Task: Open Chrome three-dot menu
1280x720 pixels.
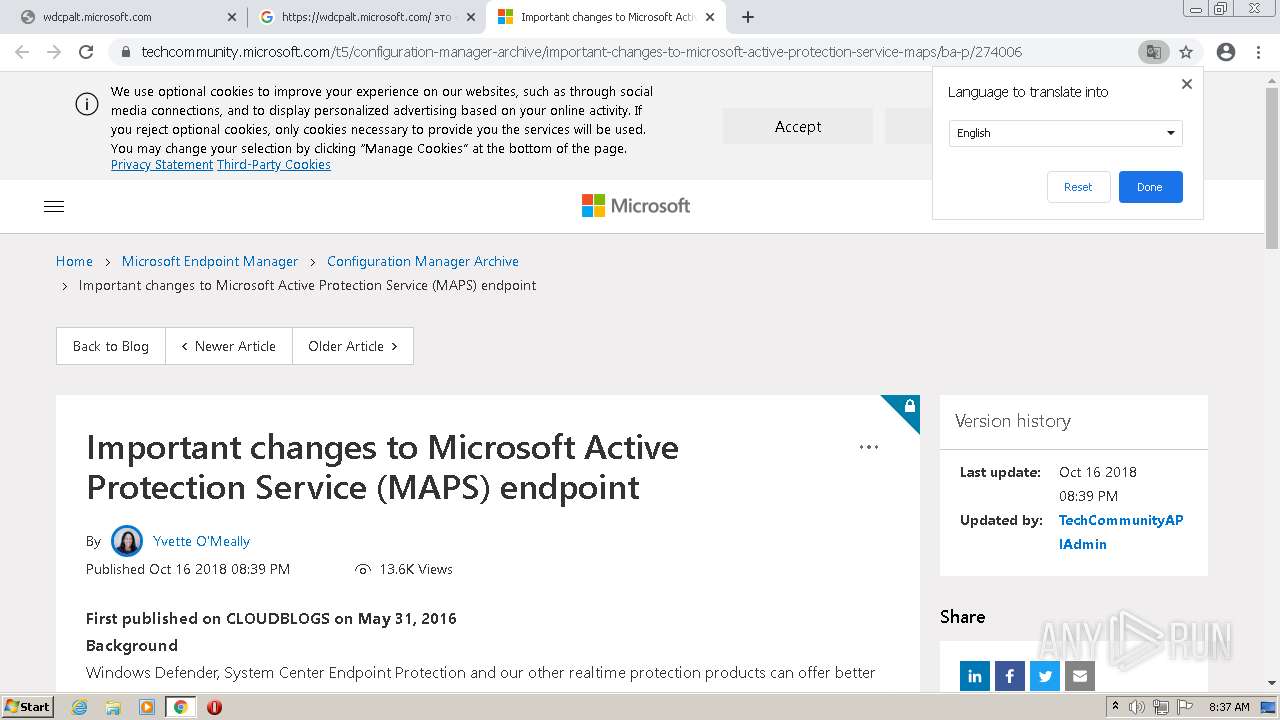Action: (1258, 52)
